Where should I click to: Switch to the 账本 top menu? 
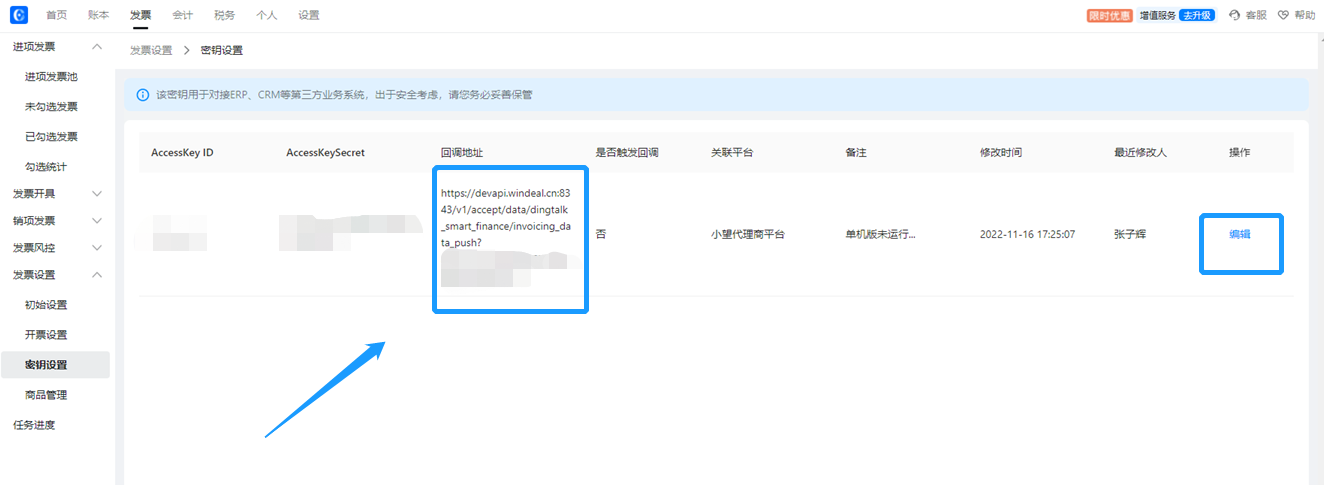coord(98,15)
